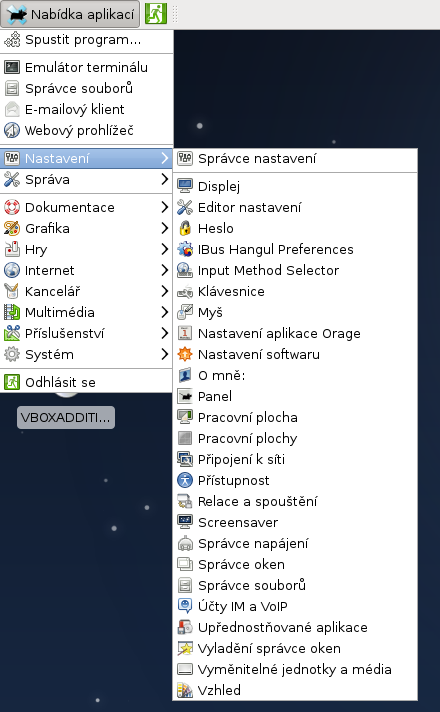Select Připojení k síti menu item
The height and width of the screenshot is (712, 440).
pos(295,459)
